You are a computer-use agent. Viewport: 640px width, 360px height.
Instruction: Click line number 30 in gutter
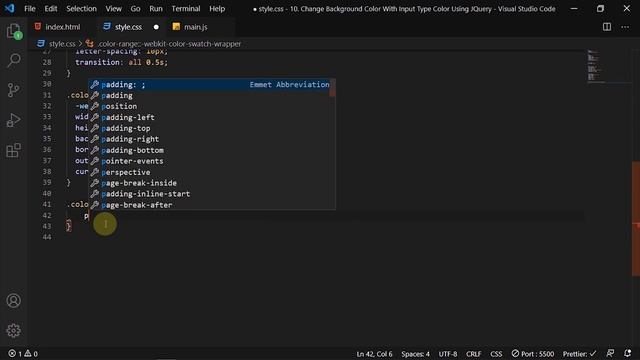[47, 84]
